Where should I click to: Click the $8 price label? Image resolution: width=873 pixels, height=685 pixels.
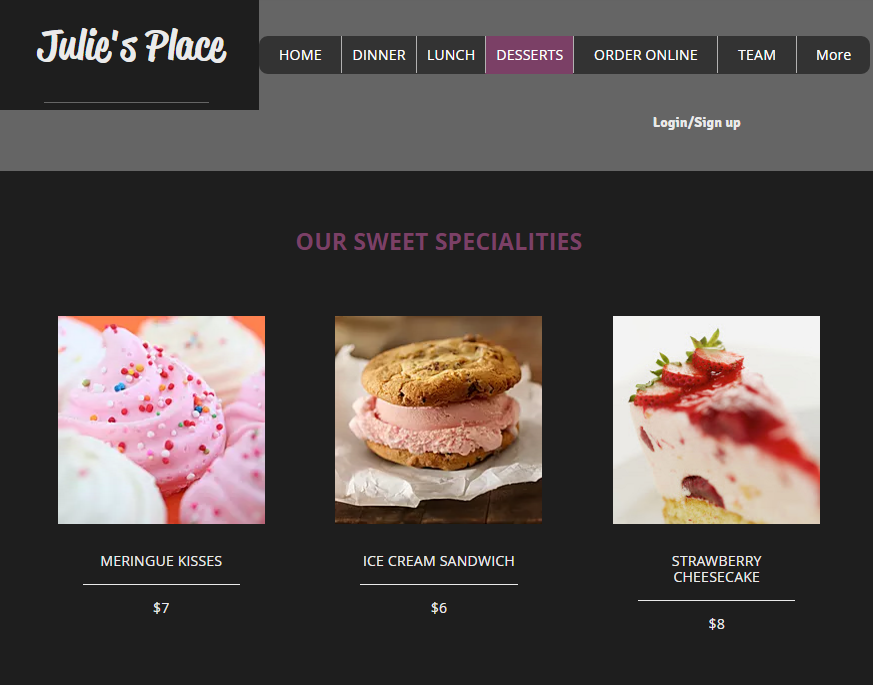tap(717, 624)
